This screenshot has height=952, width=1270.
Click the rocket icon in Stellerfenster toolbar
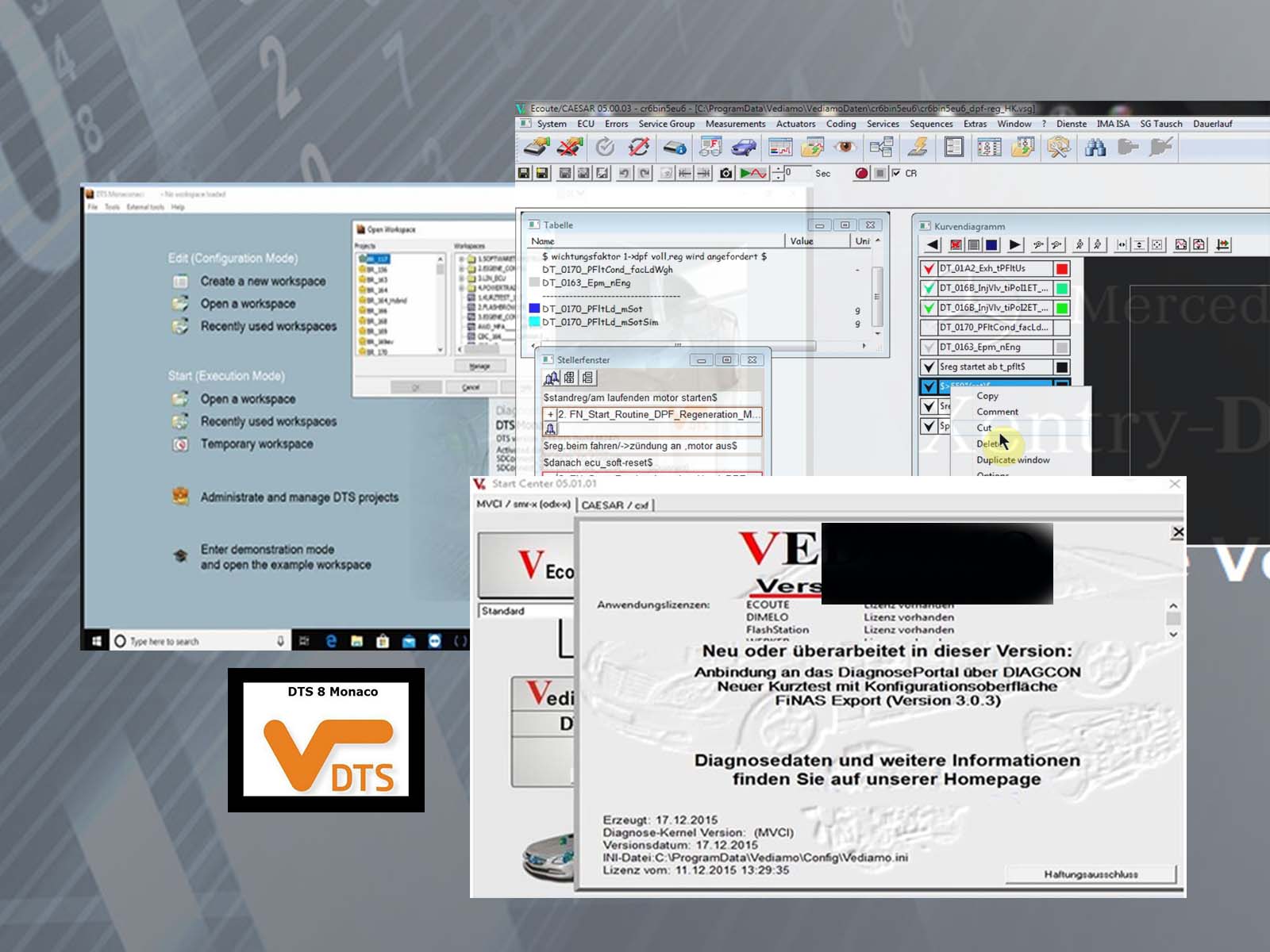[x=552, y=378]
